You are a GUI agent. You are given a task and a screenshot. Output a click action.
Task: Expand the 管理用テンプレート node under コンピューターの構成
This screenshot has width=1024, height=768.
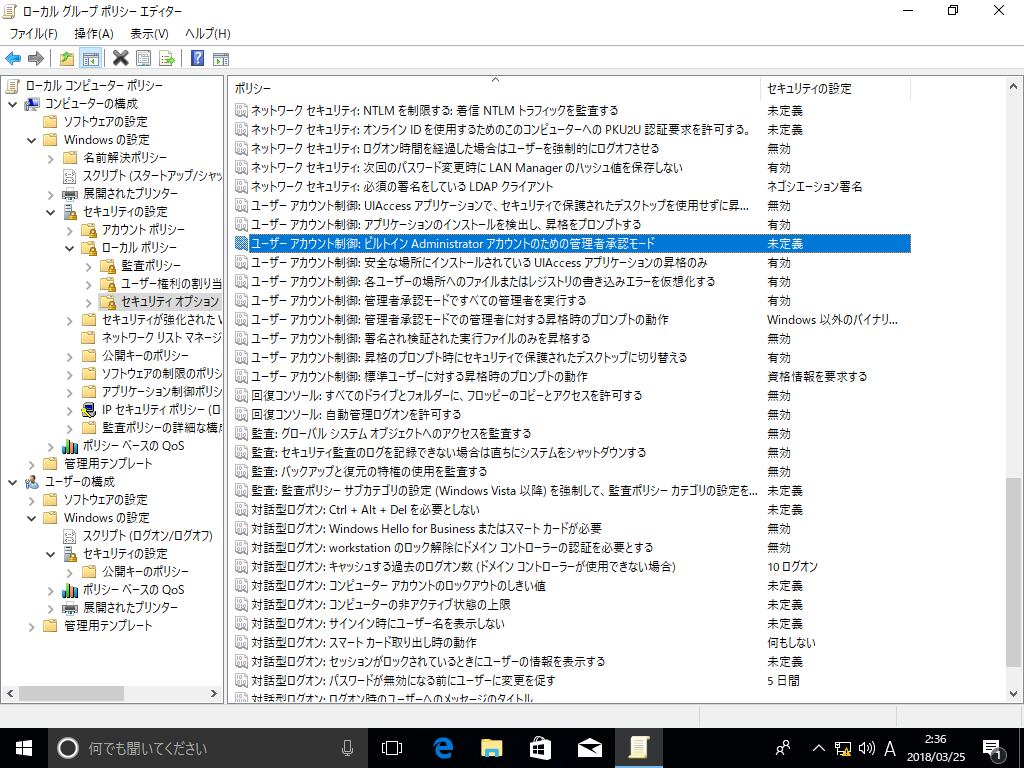click(32, 463)
